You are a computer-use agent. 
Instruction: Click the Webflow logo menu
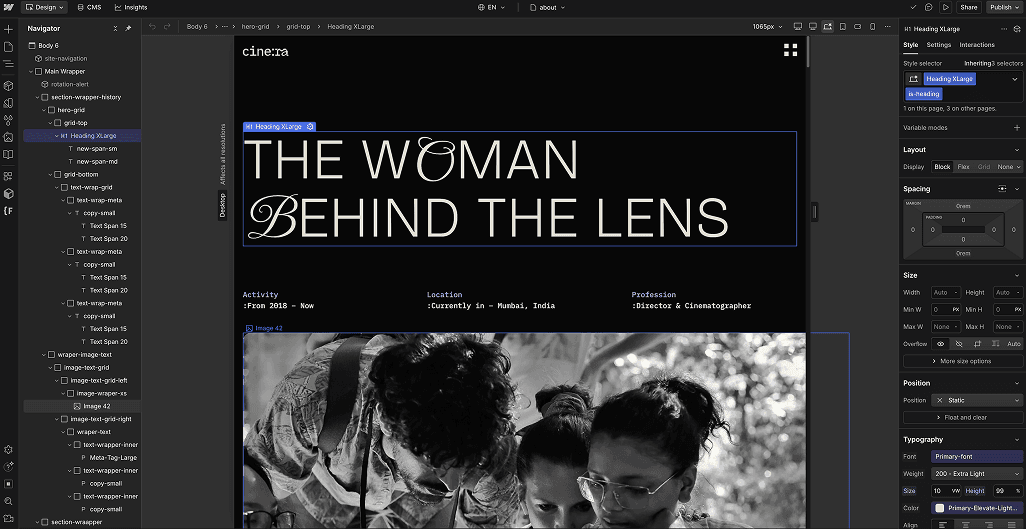[9, 7]
